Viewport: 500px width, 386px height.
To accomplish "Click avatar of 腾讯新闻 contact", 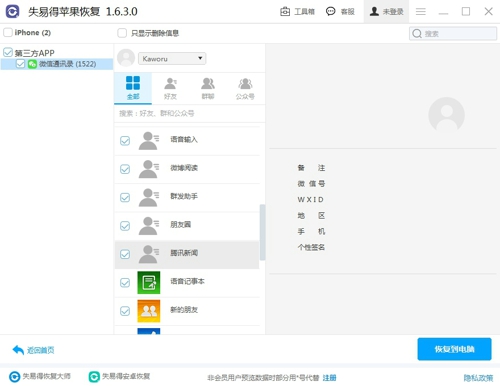I will point(149,254).
